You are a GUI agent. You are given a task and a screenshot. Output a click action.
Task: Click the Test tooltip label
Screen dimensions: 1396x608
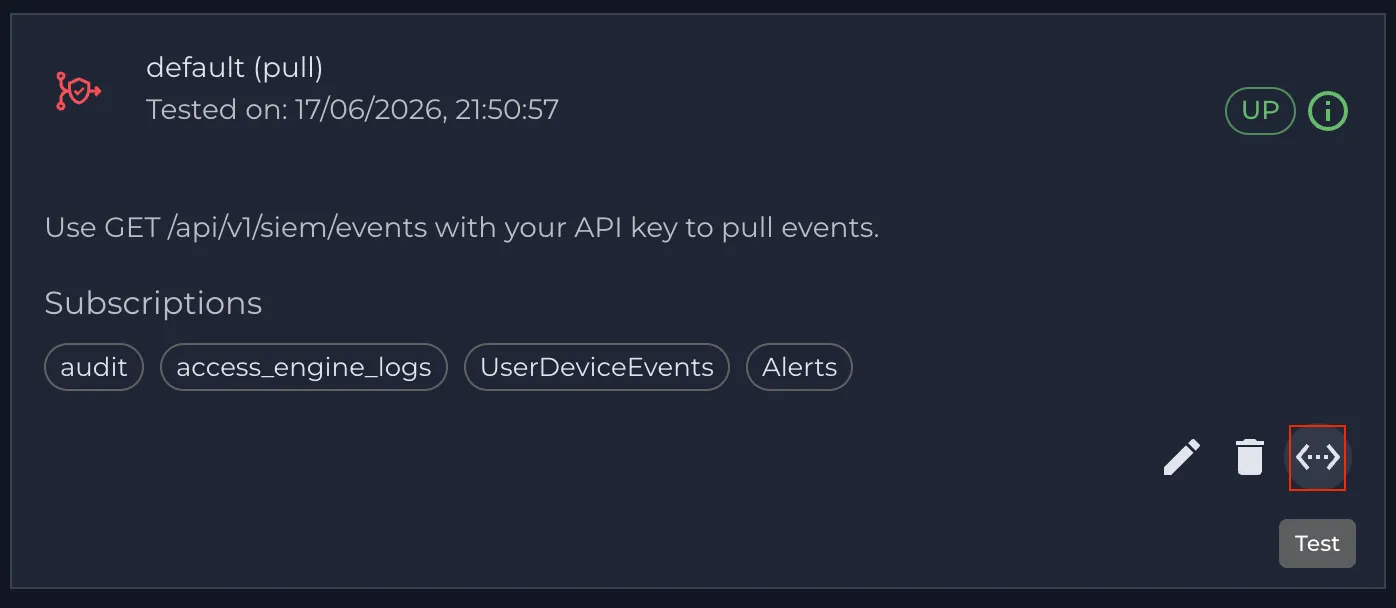coord(1317,543)
